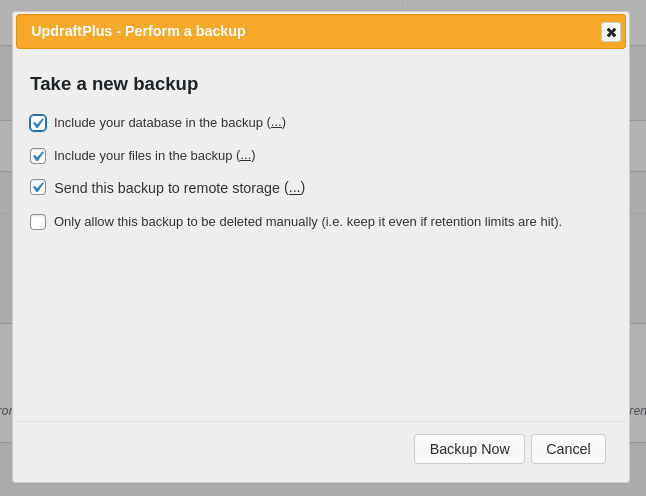Close the UpdraftPlus backup dialog with X
The height and width of the screenshot is (496, 646).
pos(611,32)
